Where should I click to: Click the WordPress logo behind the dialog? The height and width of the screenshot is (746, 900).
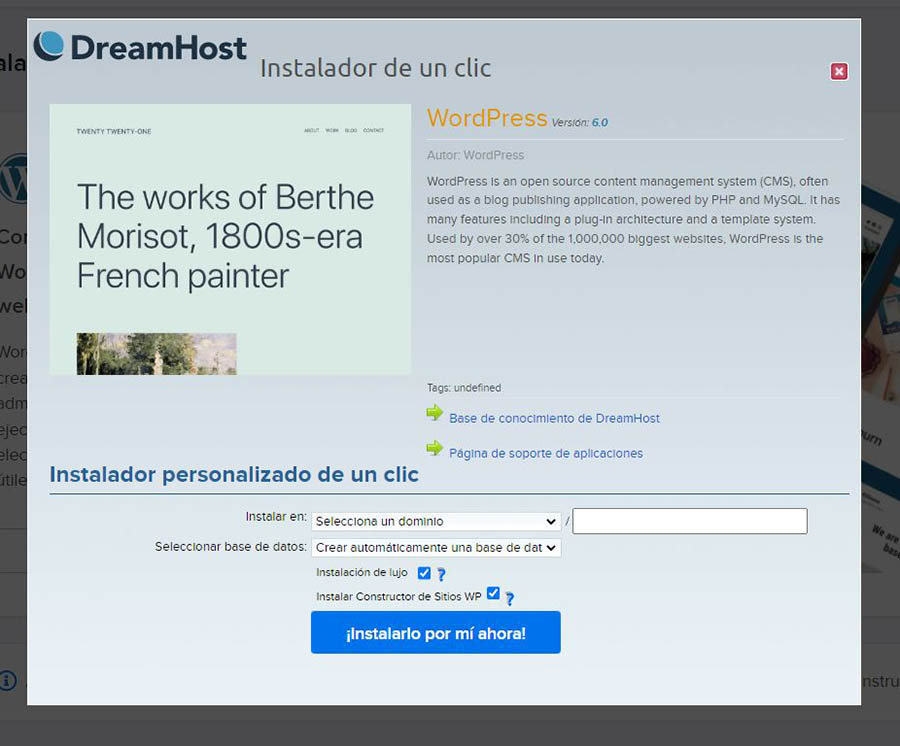tap(14, 180)
